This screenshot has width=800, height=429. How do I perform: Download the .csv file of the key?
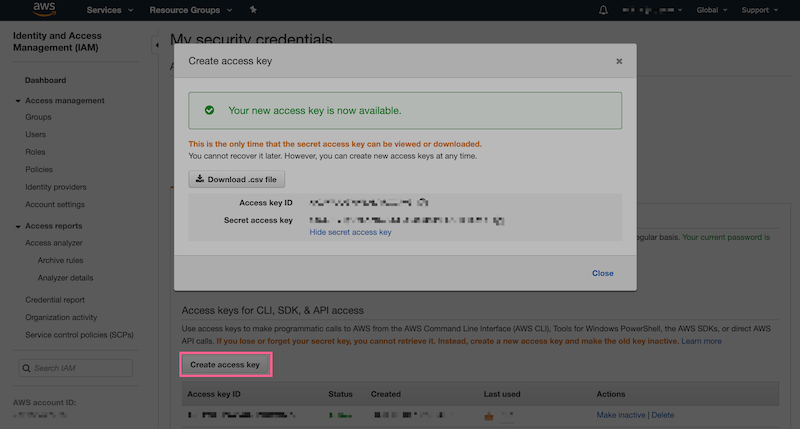tap(238, 180)
